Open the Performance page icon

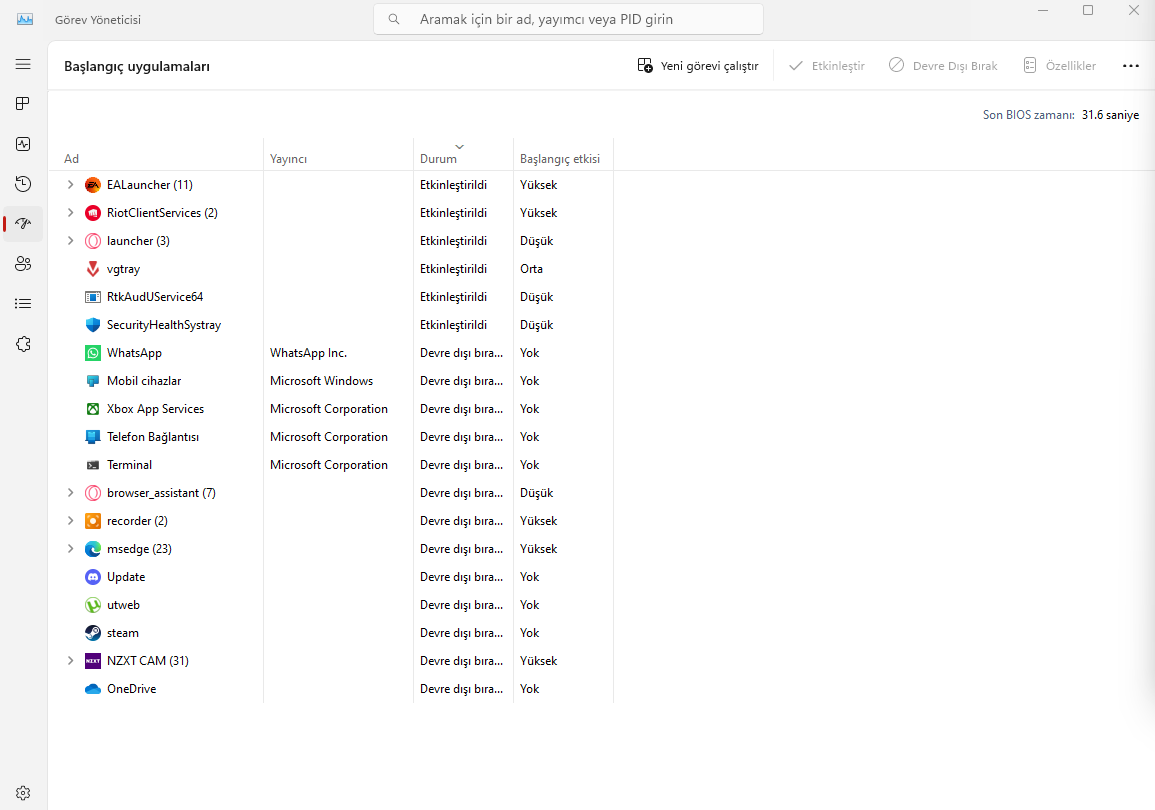[23, 144]
